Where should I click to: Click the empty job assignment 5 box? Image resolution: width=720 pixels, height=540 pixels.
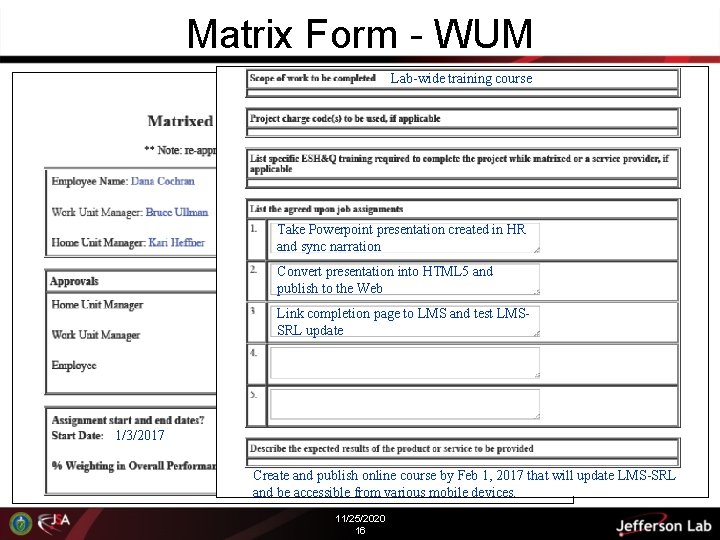pos(405,404)
